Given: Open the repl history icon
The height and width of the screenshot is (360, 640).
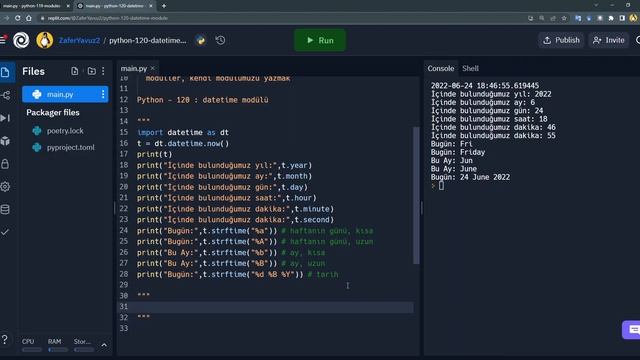Looking at the screenshot, I should pyautogui.click(x=220, y=40).
